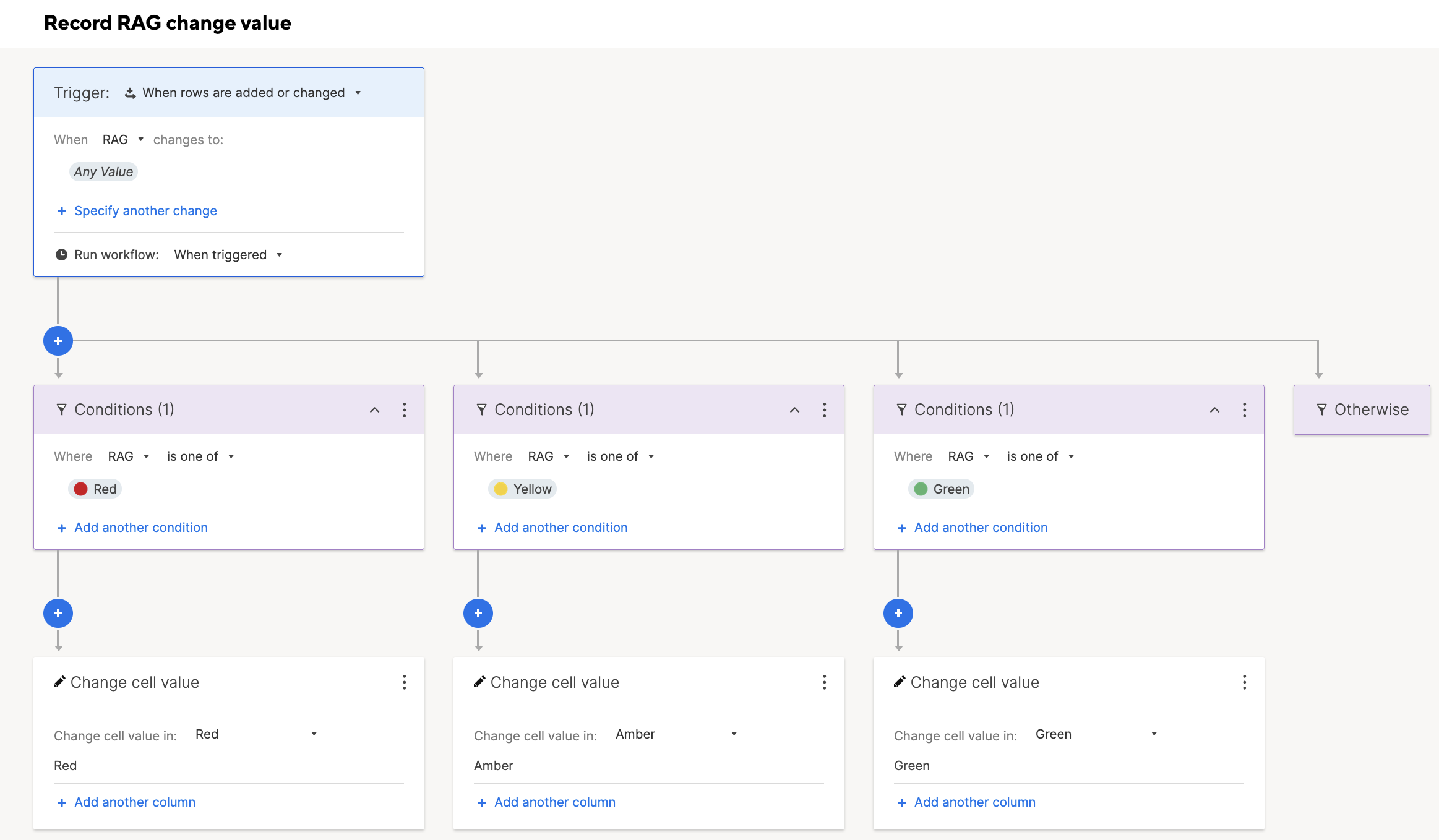Add another condition to the Red block
Image resolution: width=1439 pixels, height=840 pixels.
pyautogui.click(x=132, y=528)
